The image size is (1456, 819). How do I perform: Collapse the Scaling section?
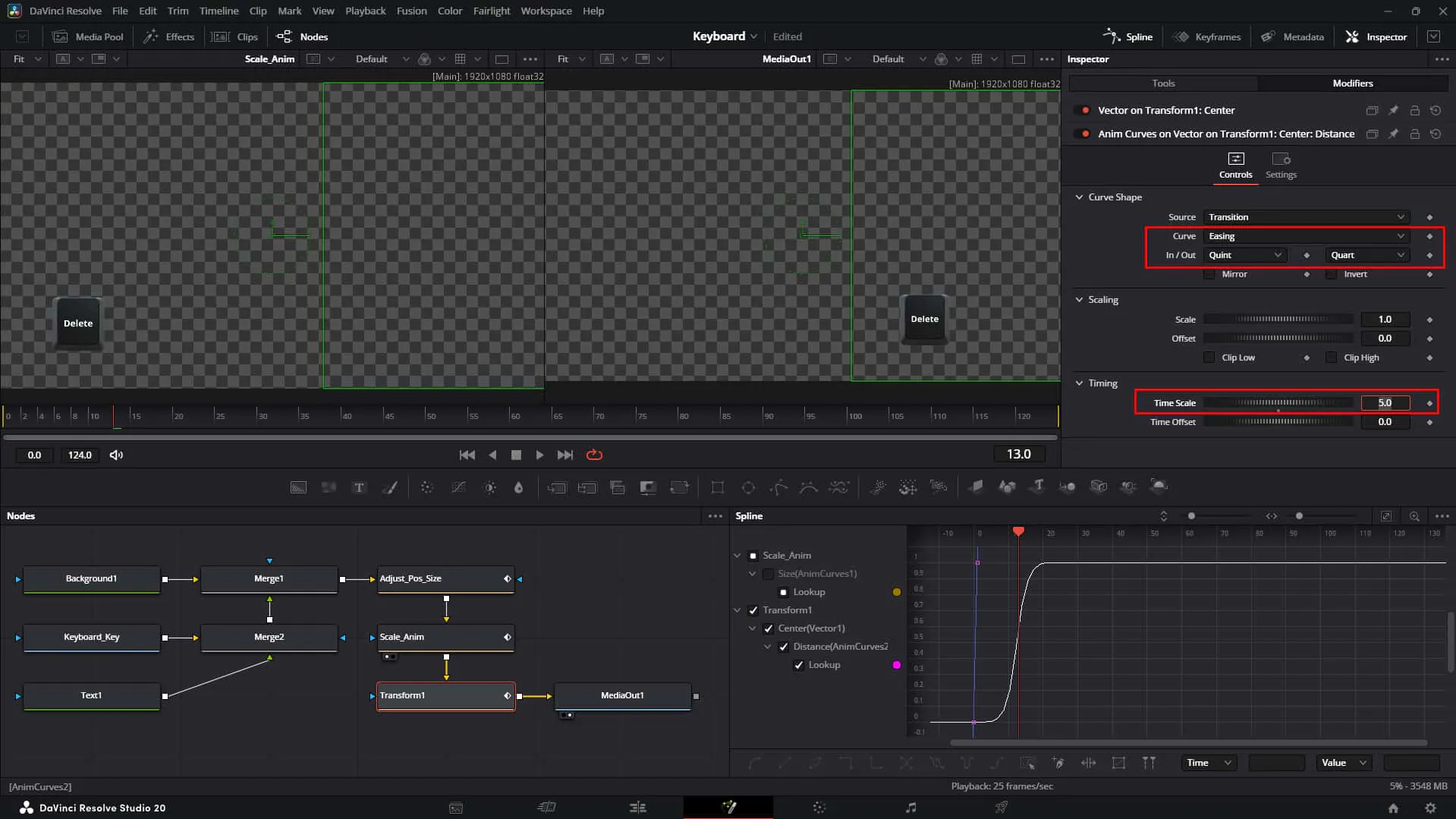pos(1079,300)
